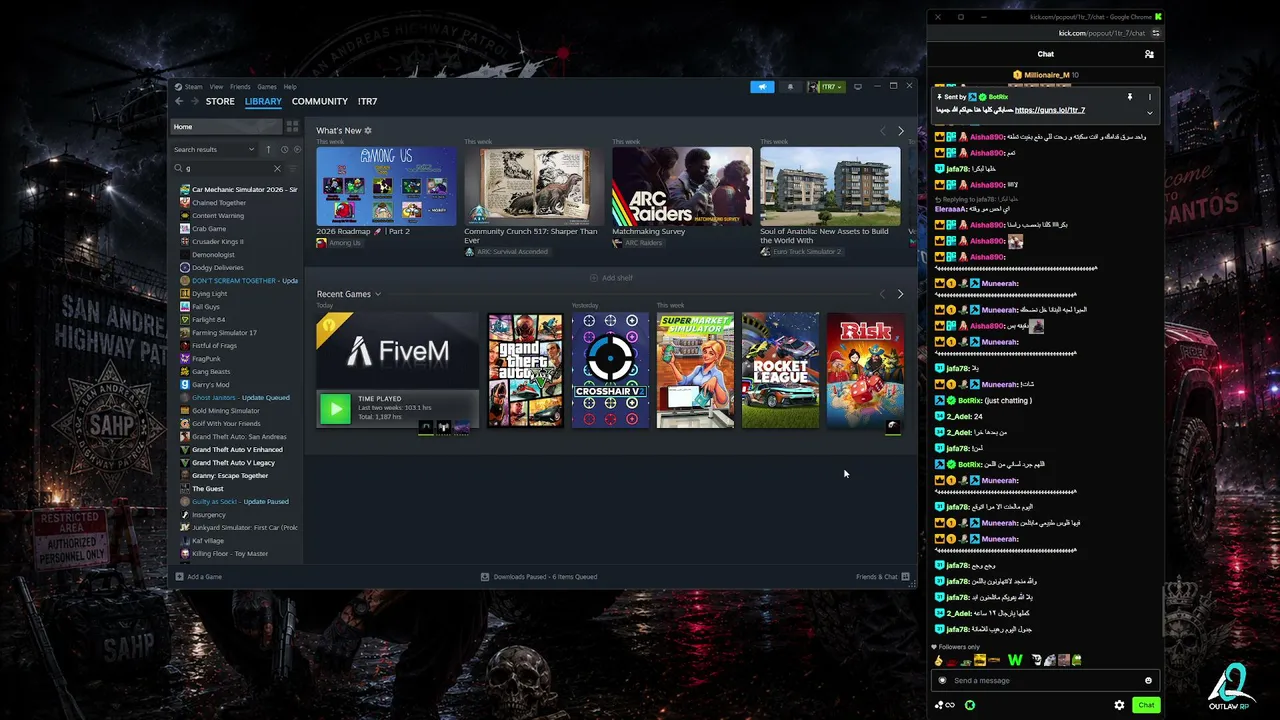Open Steam notifications bell
Screen dimensions: 1280x720
pyautogui.click(x=790, y=87)
